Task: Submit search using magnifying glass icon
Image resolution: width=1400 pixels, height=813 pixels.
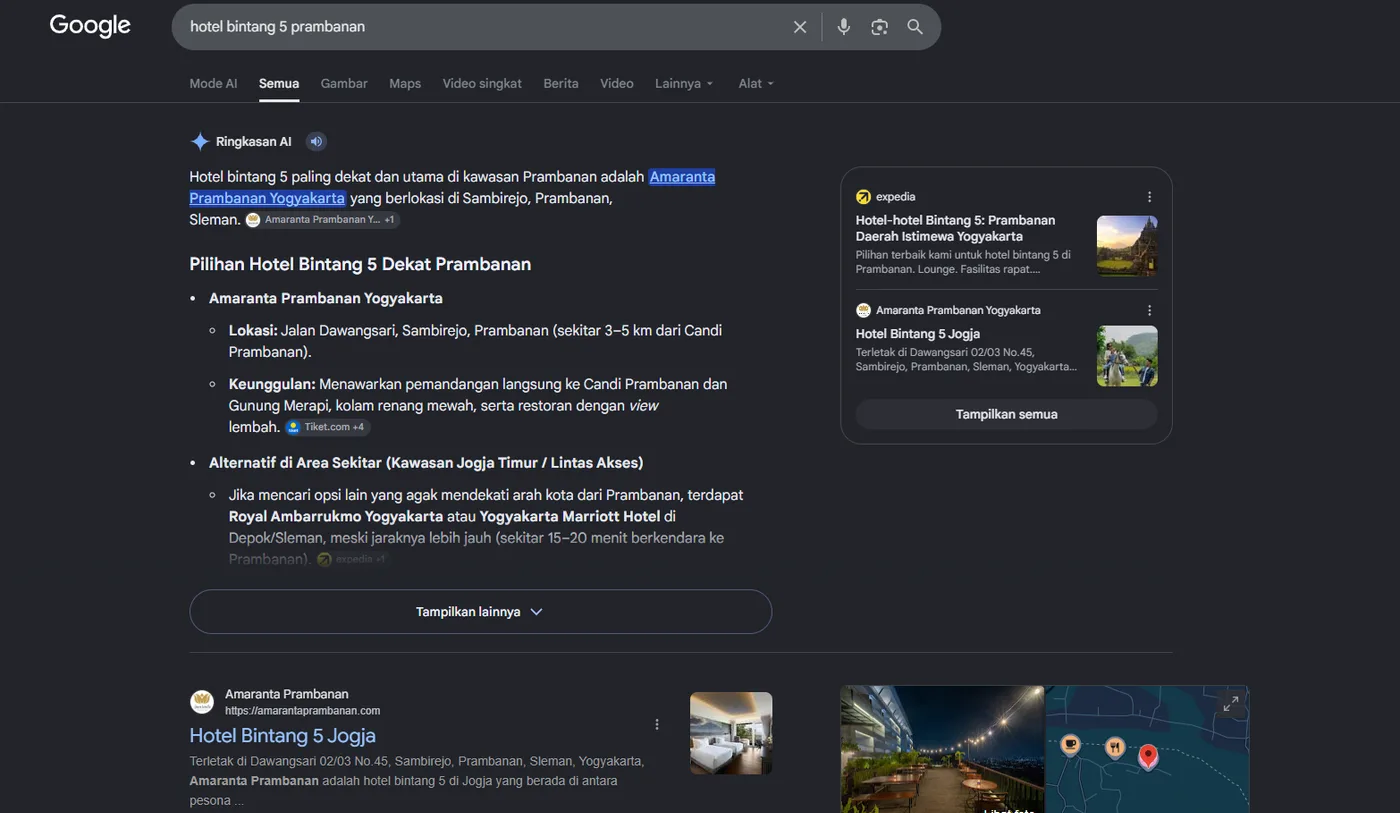Action: click(x=915, y=27)
